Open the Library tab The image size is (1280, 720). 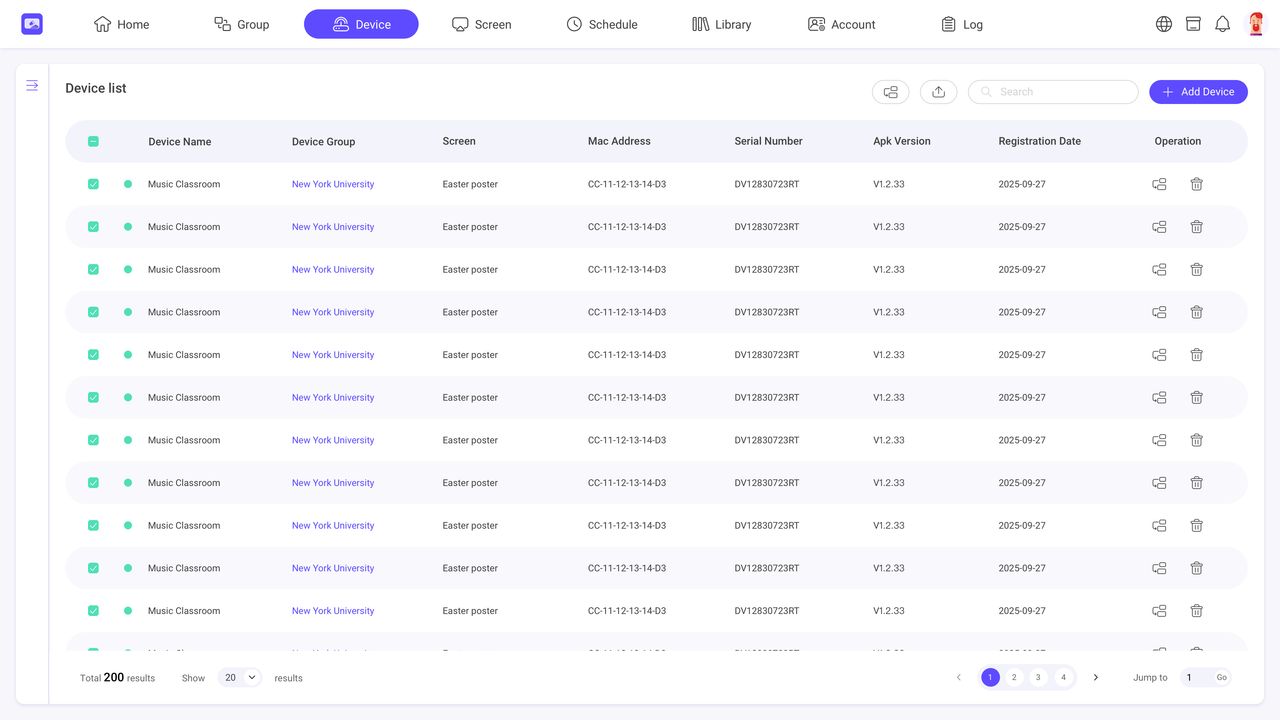722,24
